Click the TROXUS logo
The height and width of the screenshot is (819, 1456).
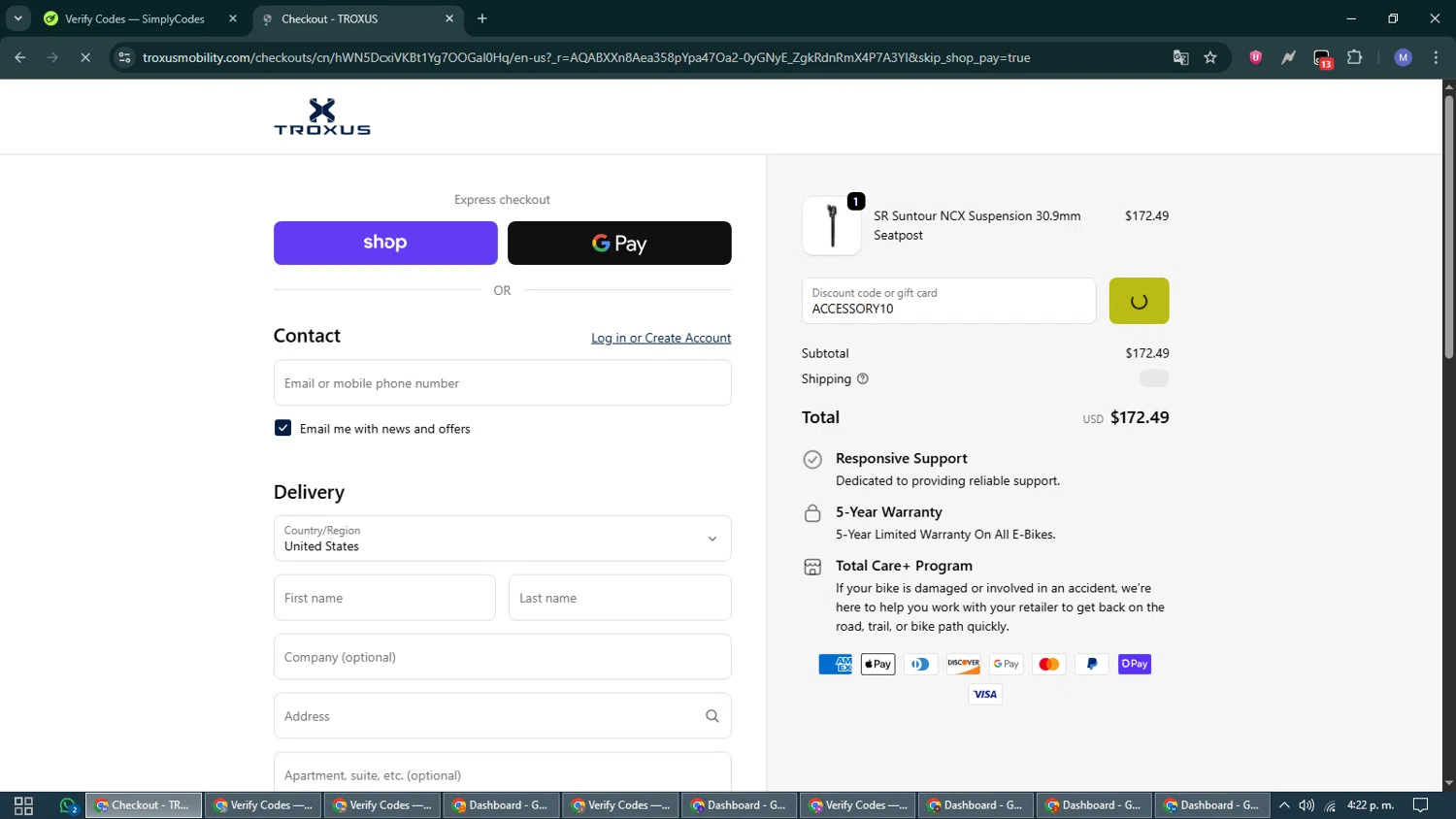click(x=321, y=116)
